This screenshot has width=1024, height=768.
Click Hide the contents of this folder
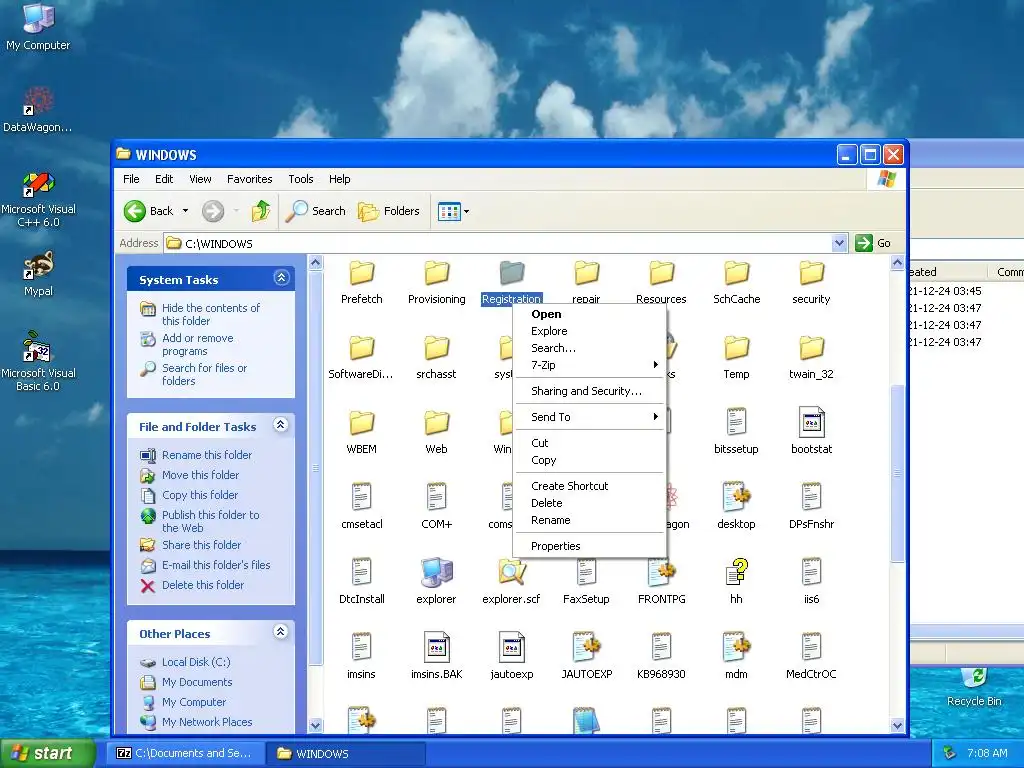click(210, 314)
